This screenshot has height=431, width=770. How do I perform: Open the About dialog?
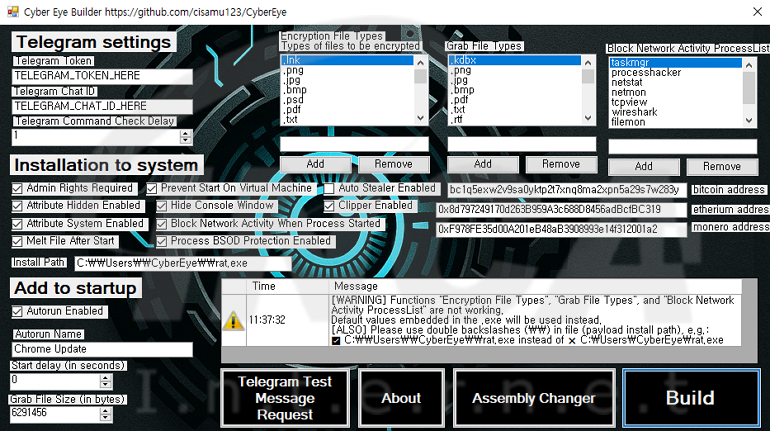pos(401,398)
